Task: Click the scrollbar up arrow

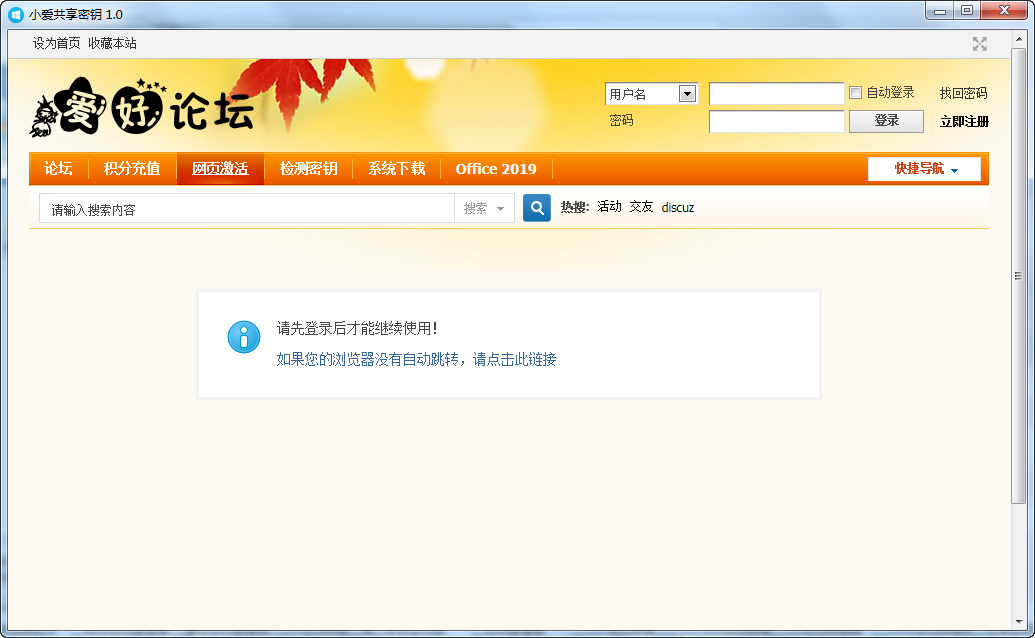Action: coord(1018,40)
